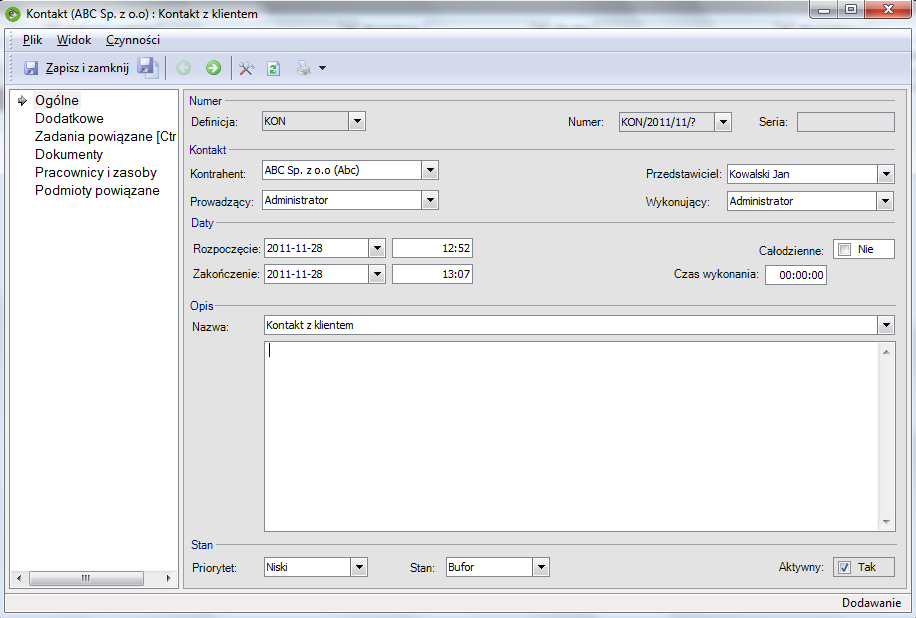This screenshot has height=618, width=916.
Task: Expand the Stan Bufor dropdown
Action: 541,567
